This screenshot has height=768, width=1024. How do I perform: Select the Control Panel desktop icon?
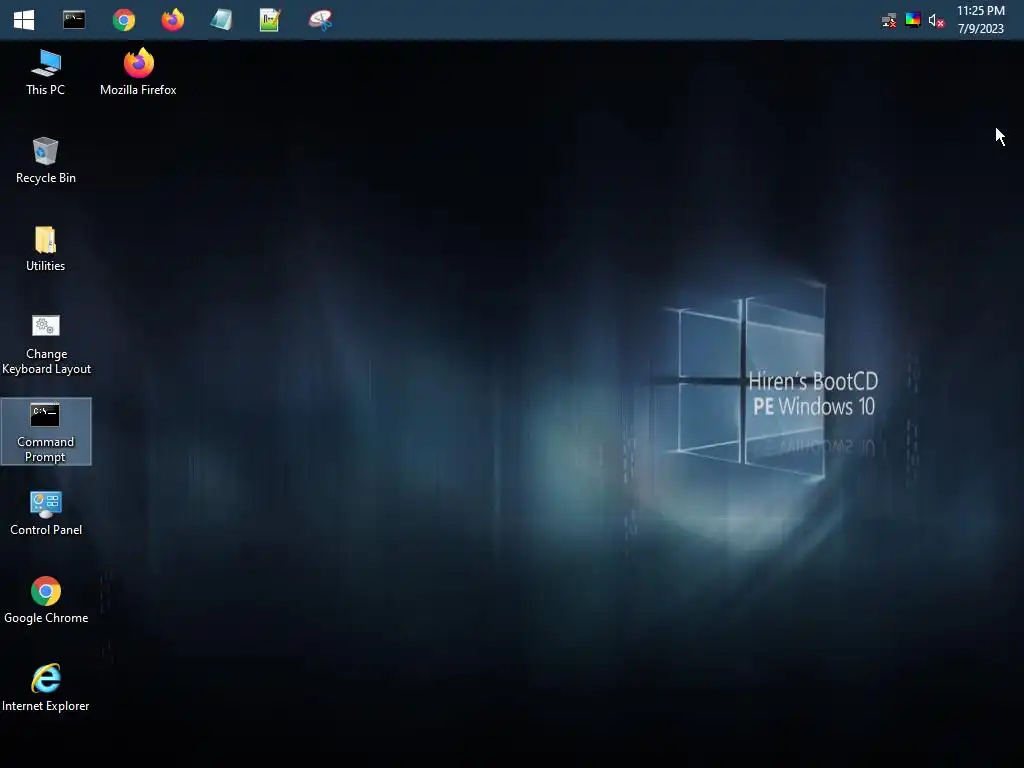pos(46,513)
